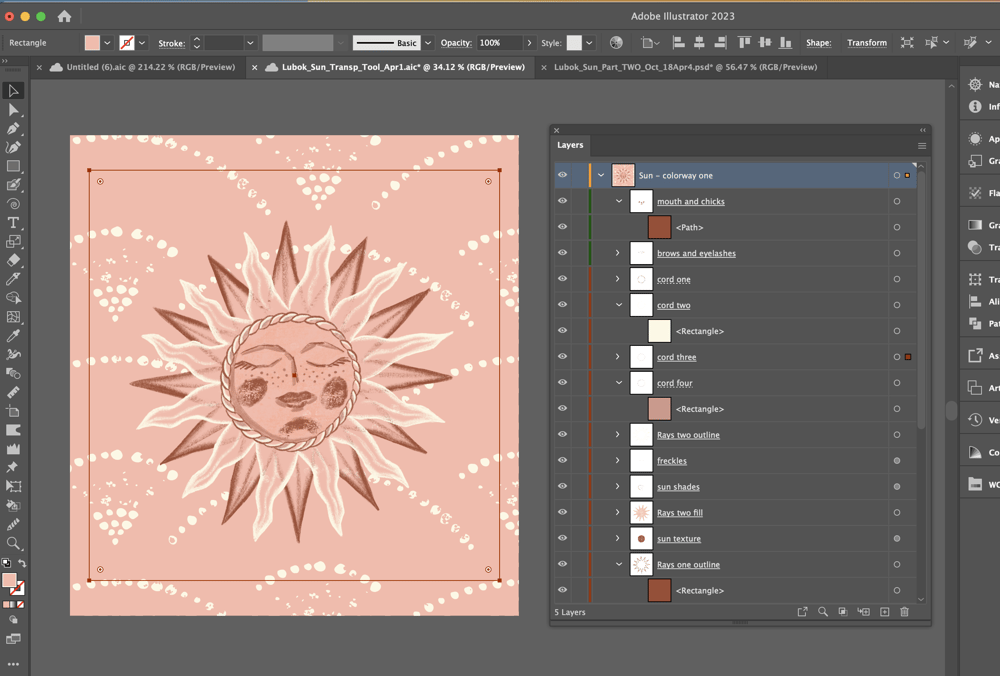Image resolution: width=1000 pixels, height=676 pixels.
Task: Hide the sun shades layer
Action: 562,486
